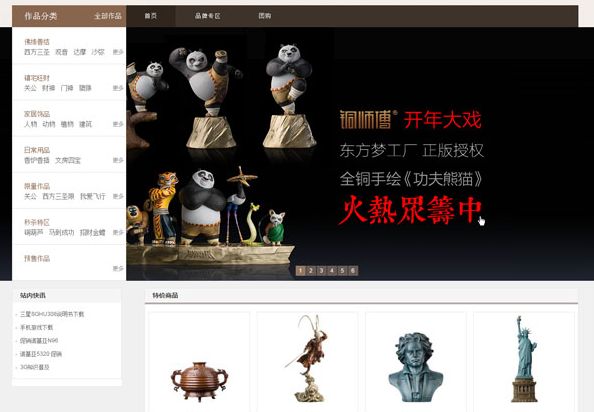Select the 香炉香插 subcategory link
This screenshot has height=412, width=594.
coord(37,160)
